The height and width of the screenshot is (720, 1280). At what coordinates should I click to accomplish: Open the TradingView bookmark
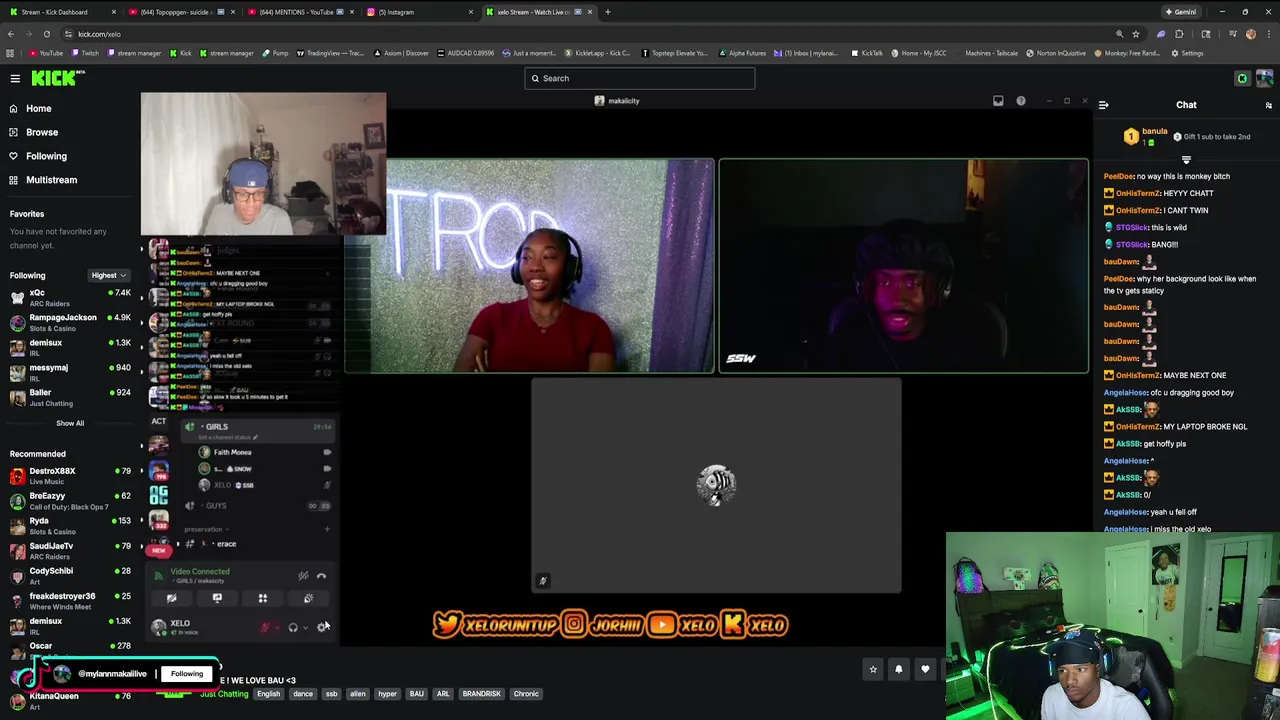click(x=330, y=53)
